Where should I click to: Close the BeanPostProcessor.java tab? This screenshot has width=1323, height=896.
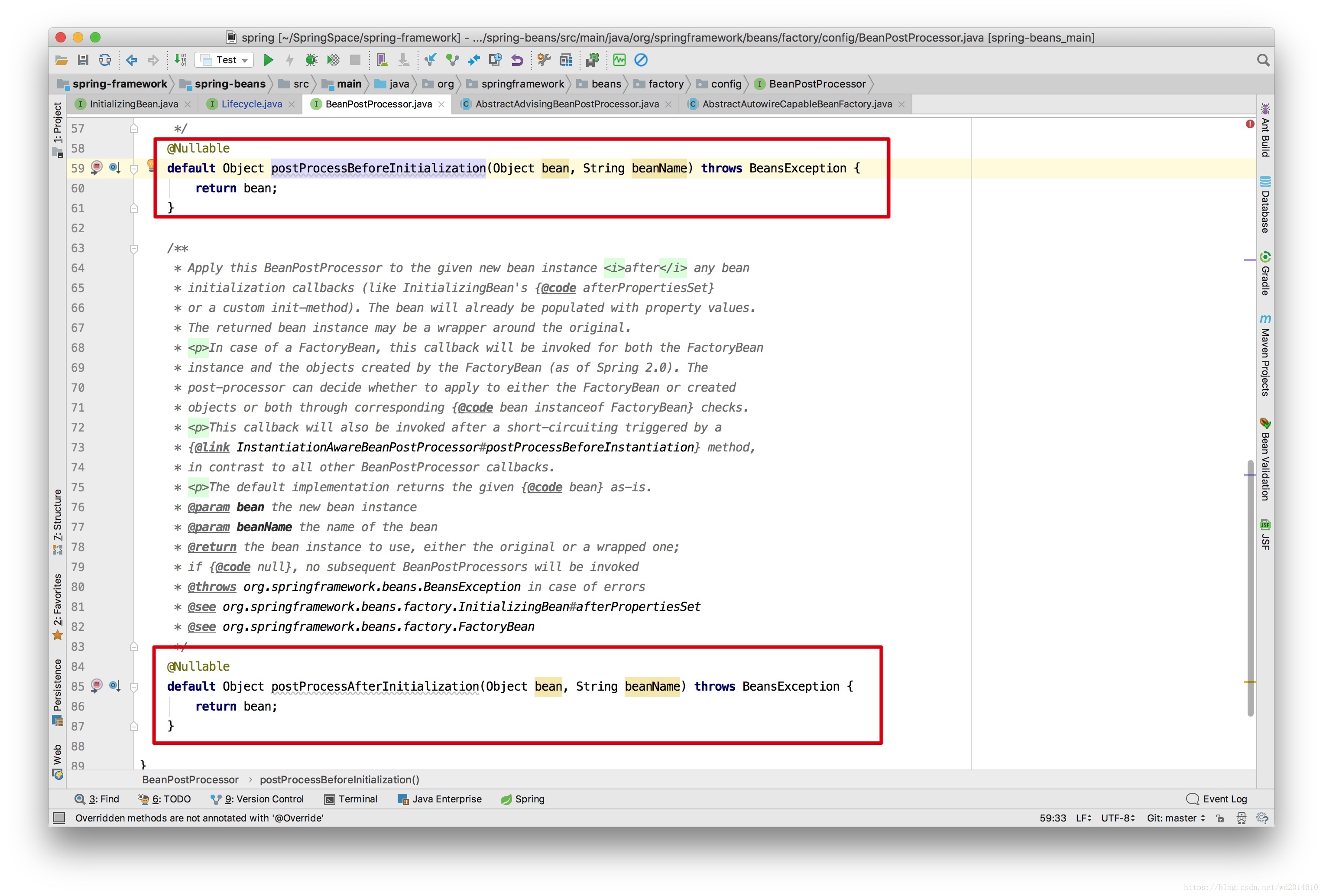441,104
